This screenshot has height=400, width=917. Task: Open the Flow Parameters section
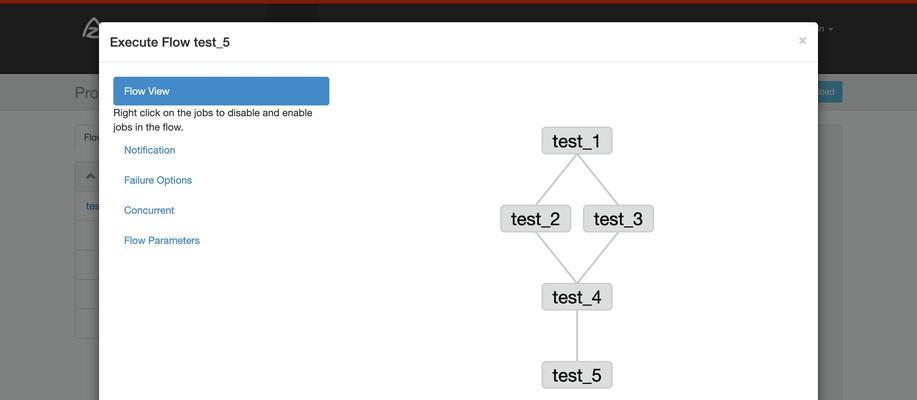(161, 240)
